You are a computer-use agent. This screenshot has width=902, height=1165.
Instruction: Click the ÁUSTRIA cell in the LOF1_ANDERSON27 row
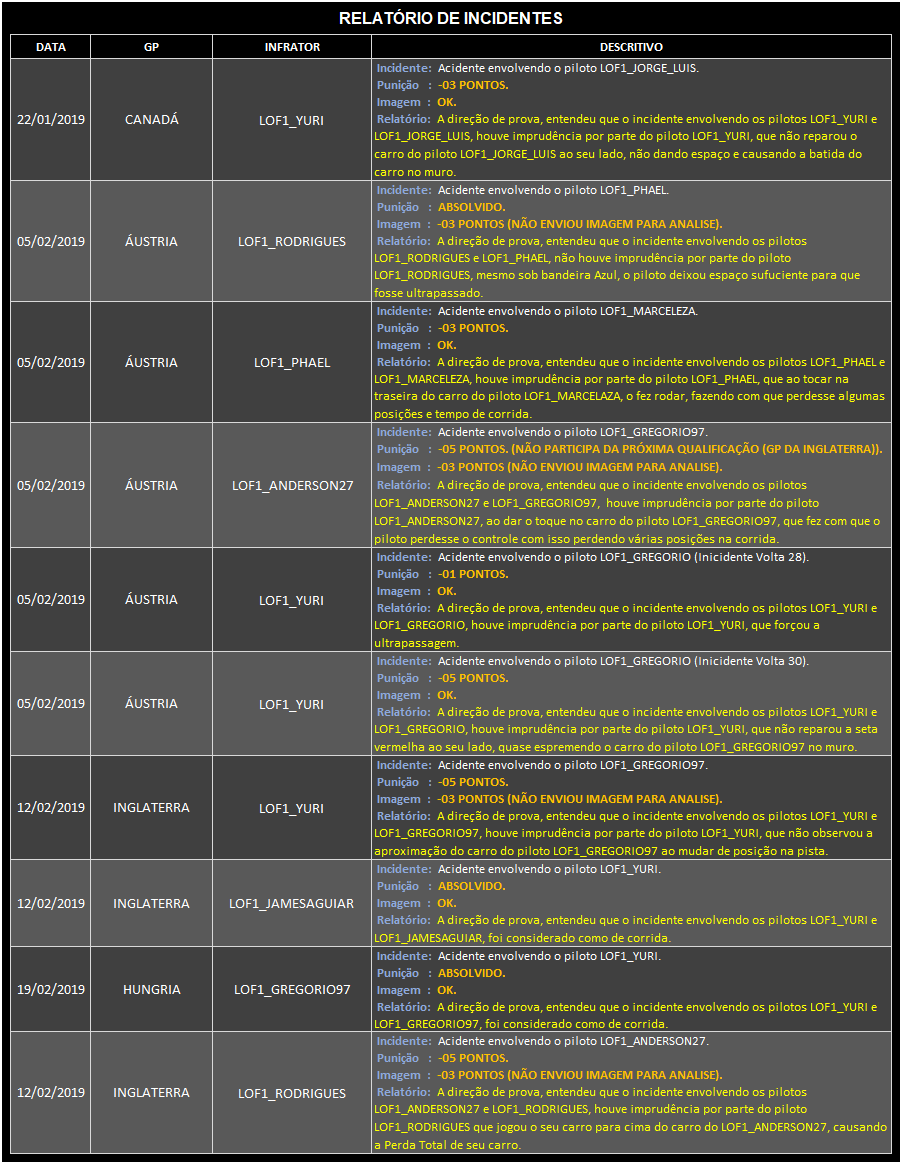pyautogui.click(x=152, y=485)
